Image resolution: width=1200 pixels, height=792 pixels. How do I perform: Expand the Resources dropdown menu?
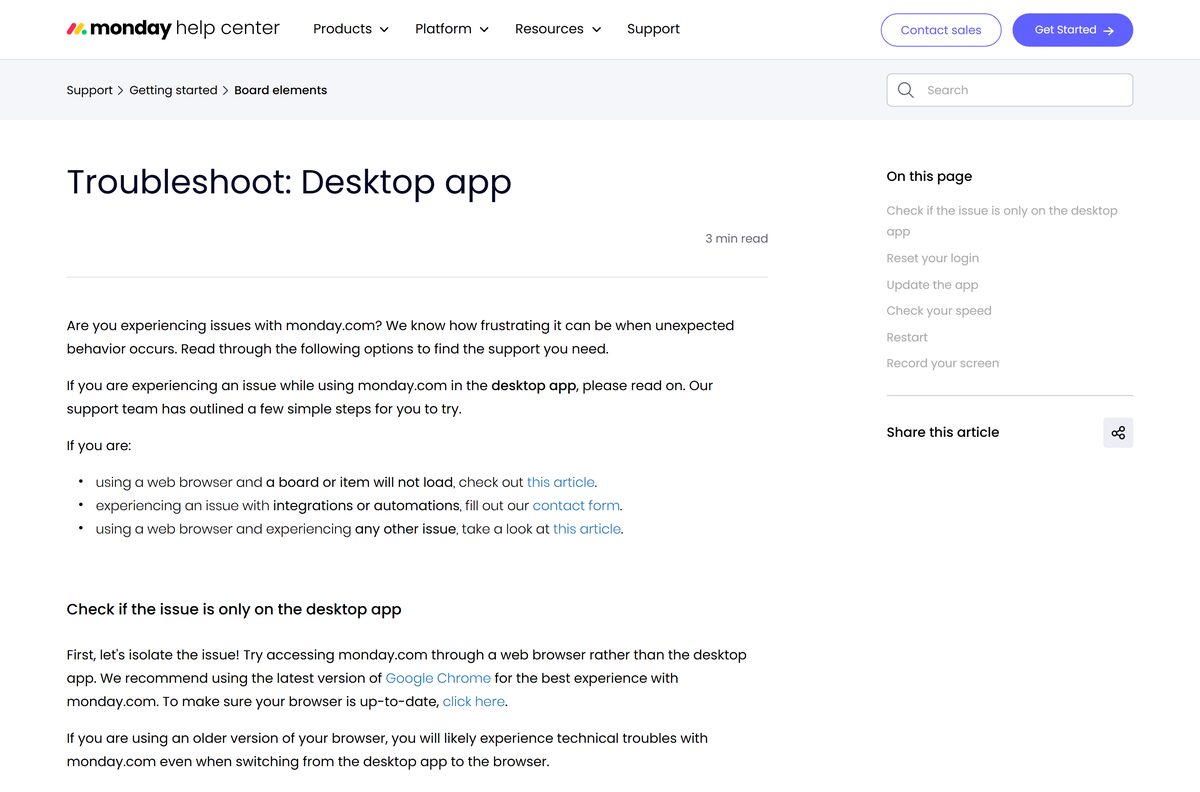tap(558, 29)
